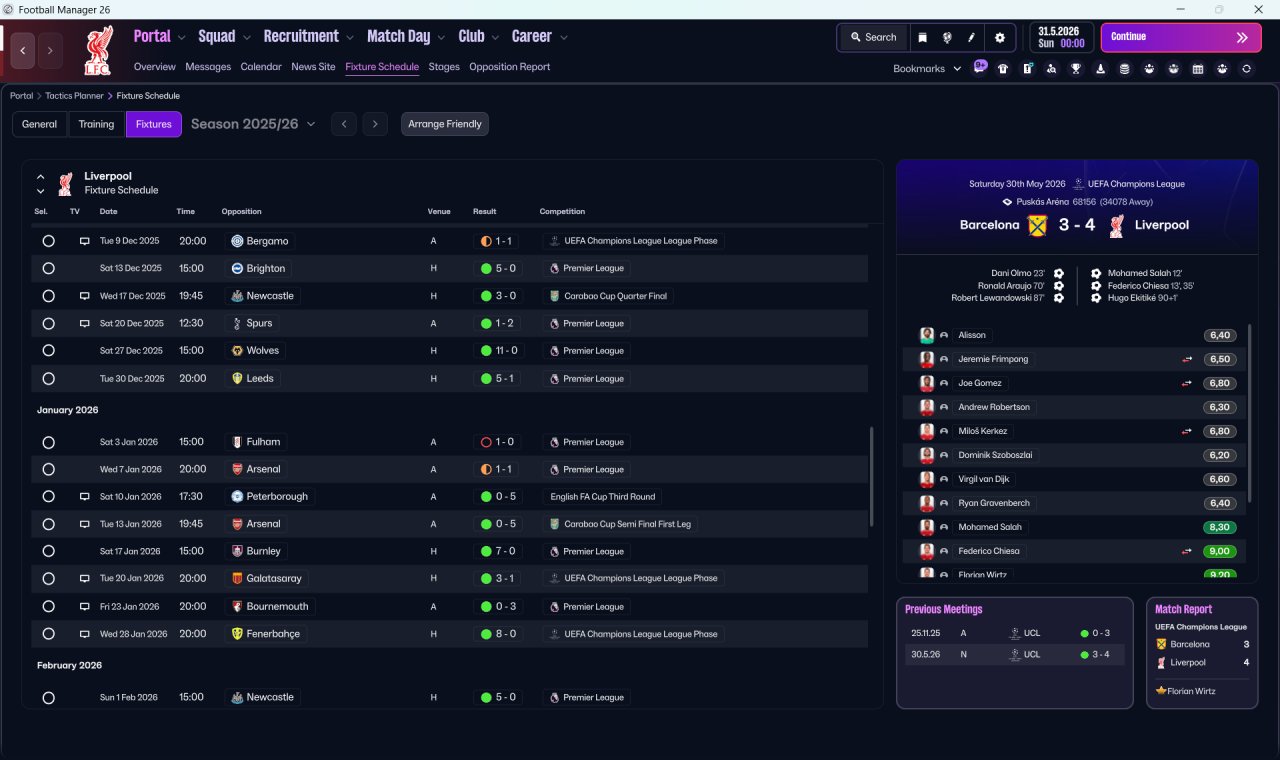Select the radio for Burnley fixture
The width and height of the screenshot is (1280, 760).
coord(48,551)
